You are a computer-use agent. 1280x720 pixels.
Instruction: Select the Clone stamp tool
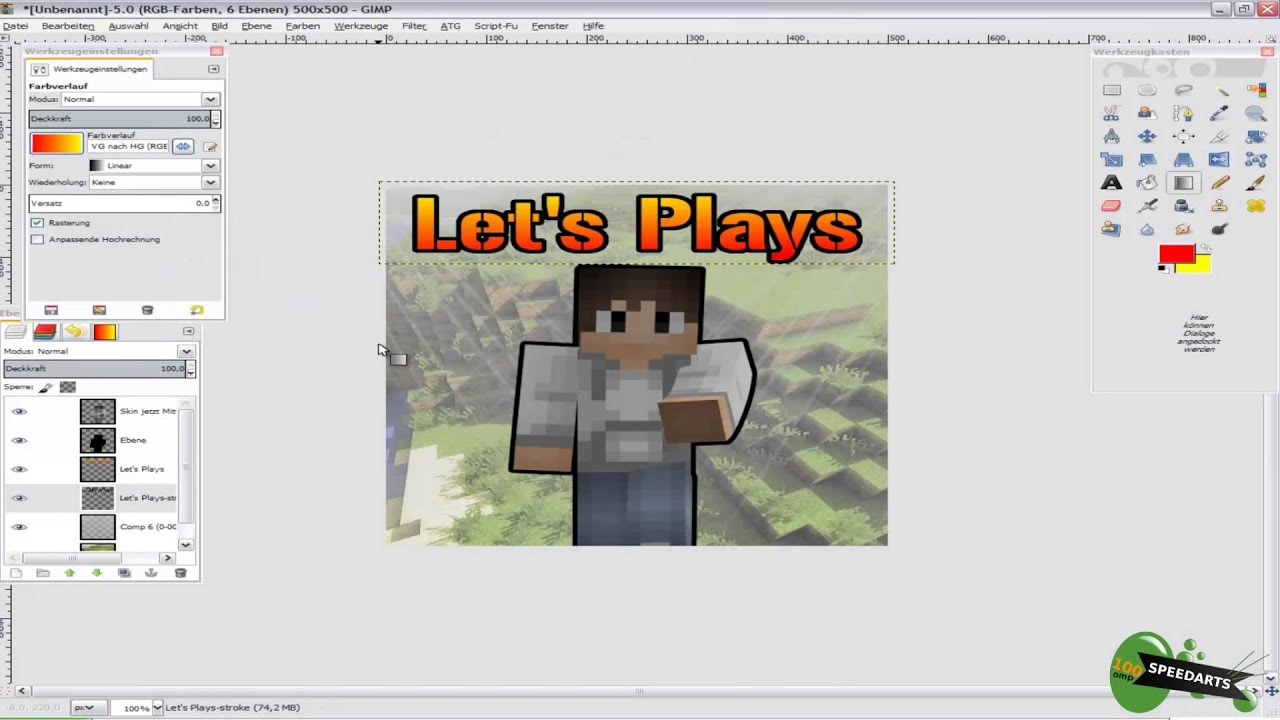[1220, 206]
